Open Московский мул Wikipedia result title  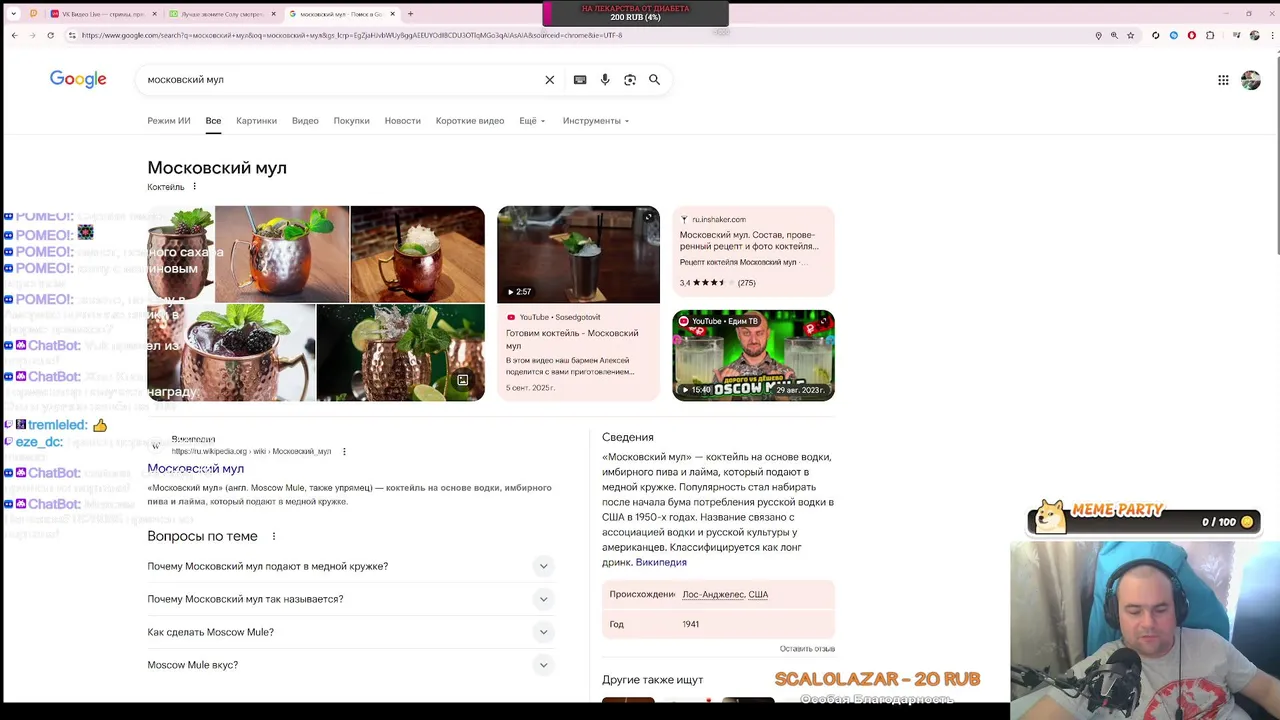(x=196, y=469)
